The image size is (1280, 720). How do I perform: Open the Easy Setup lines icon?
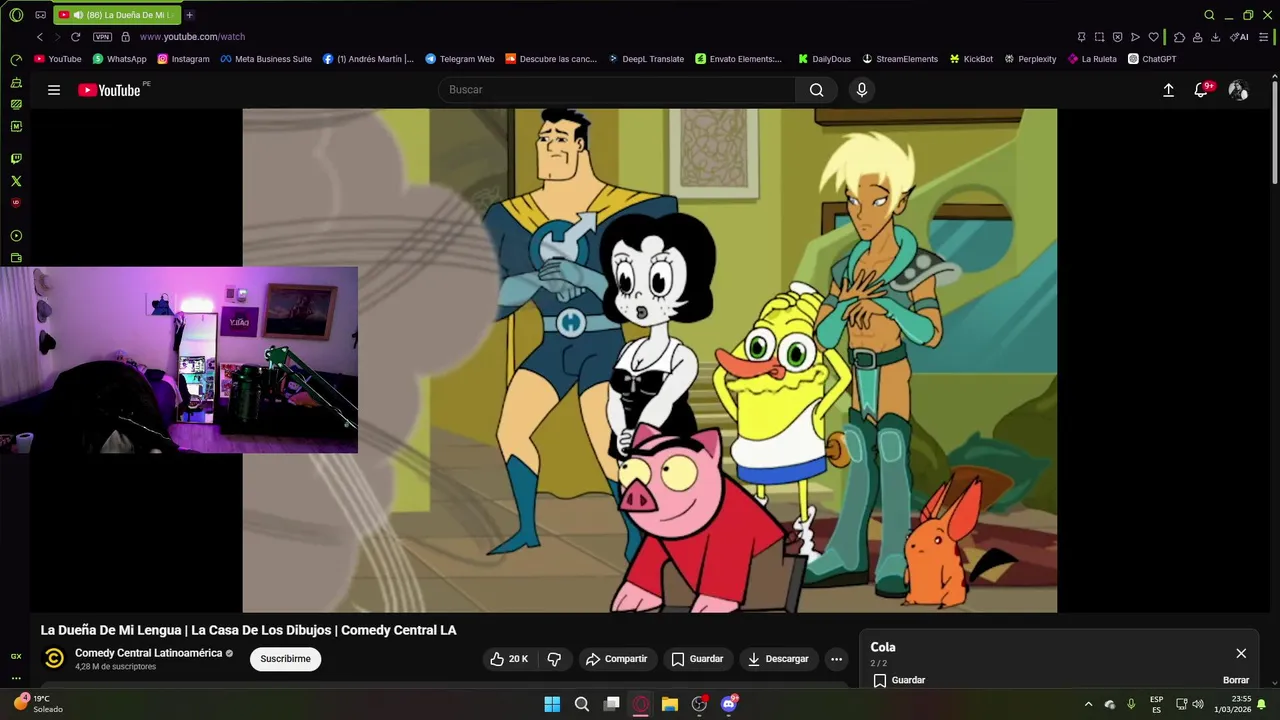(1262, 37)
